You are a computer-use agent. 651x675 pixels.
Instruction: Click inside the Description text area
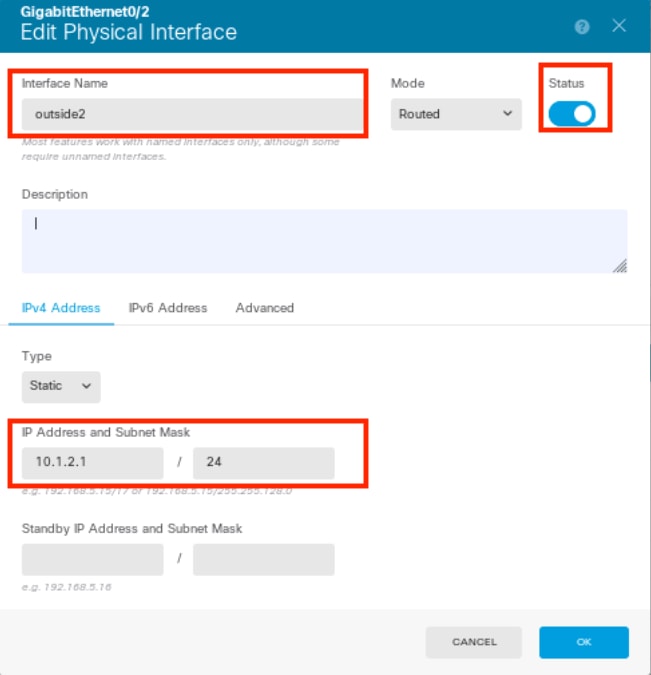324,241
